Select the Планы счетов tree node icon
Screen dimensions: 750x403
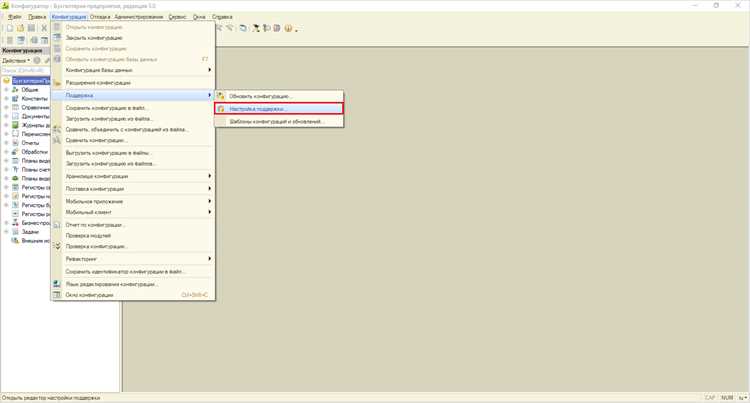[x=15, y=169]
